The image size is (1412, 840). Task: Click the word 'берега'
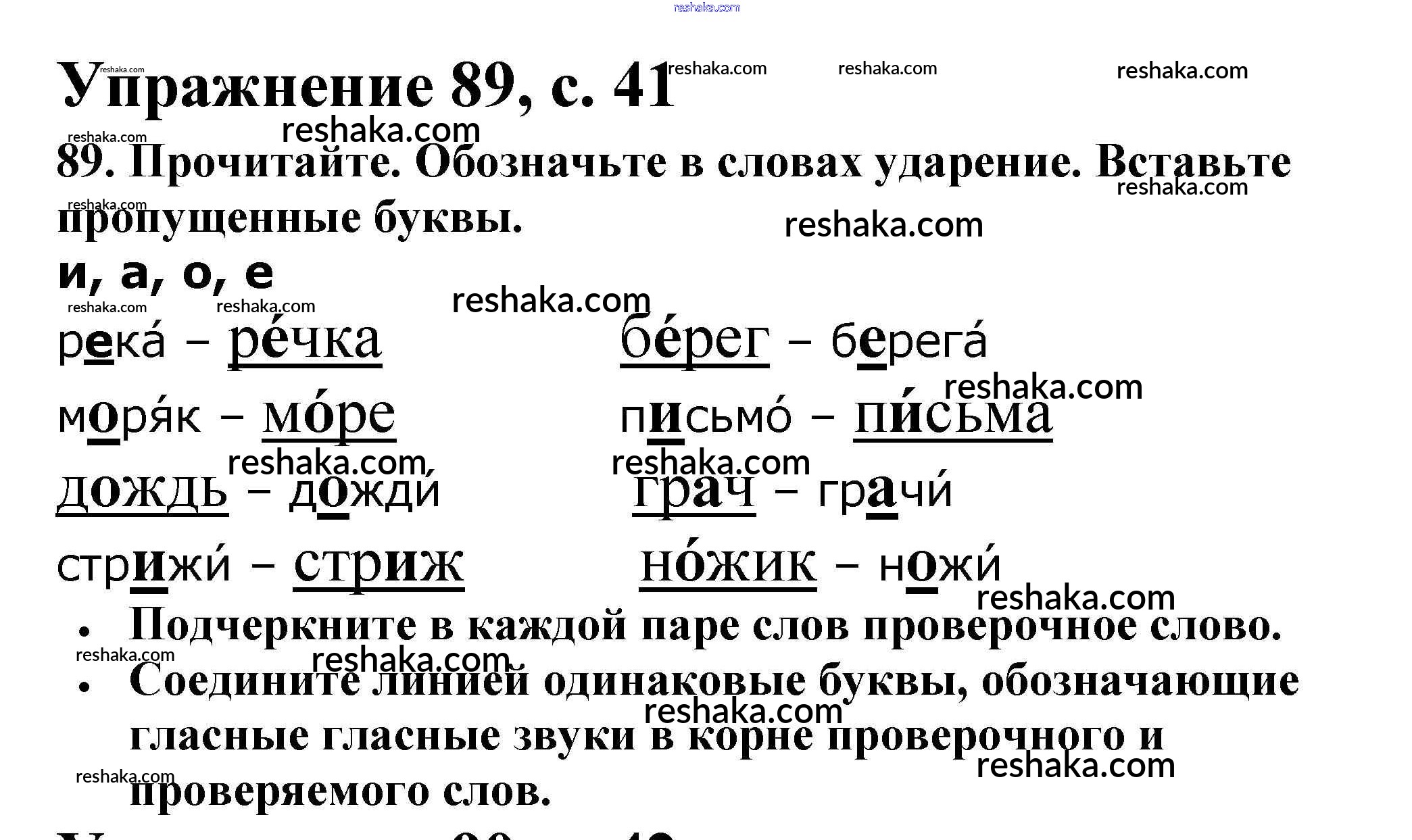tap(908, 342)
